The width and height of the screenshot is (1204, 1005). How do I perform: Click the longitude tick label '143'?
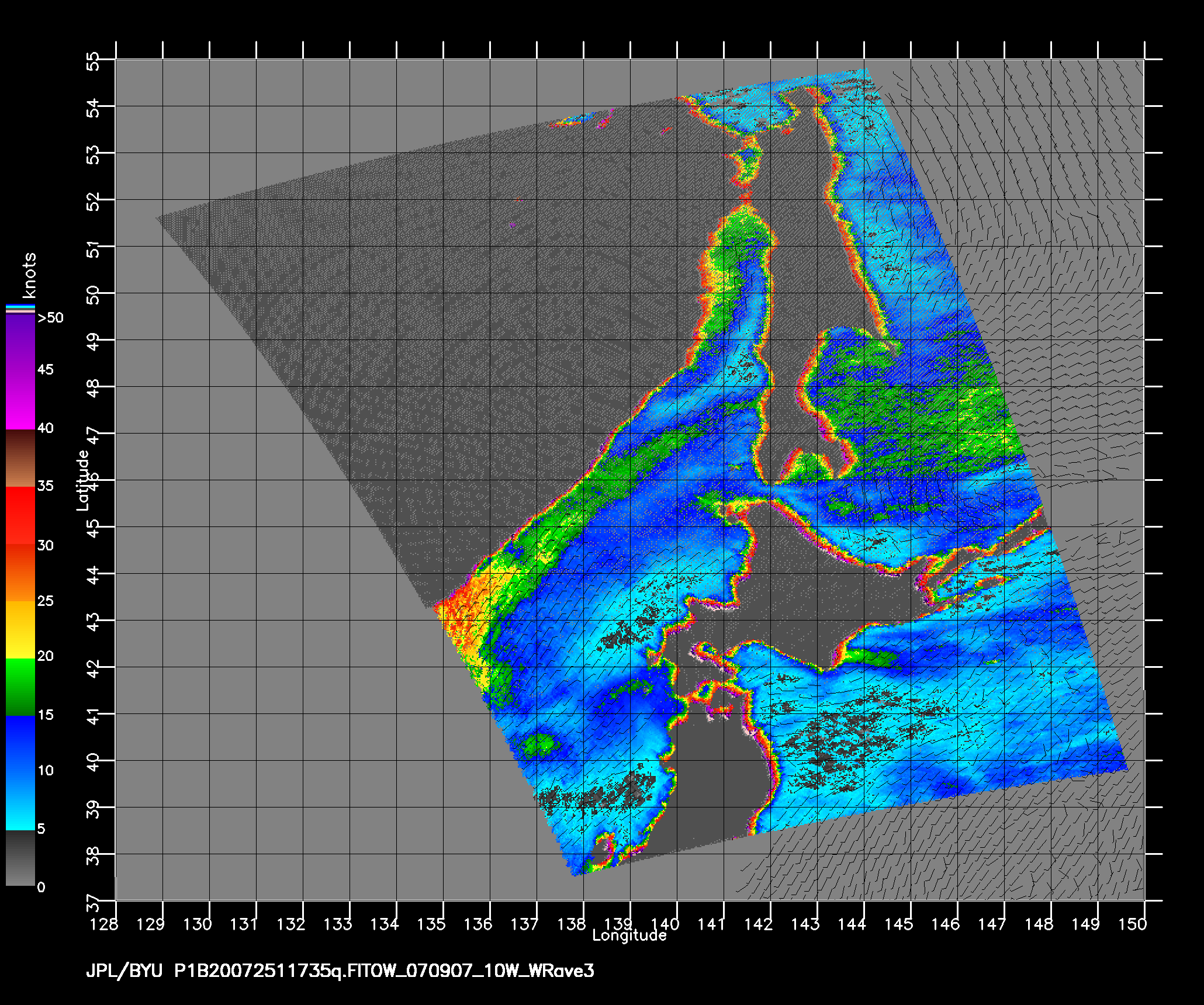click(805, 924)
